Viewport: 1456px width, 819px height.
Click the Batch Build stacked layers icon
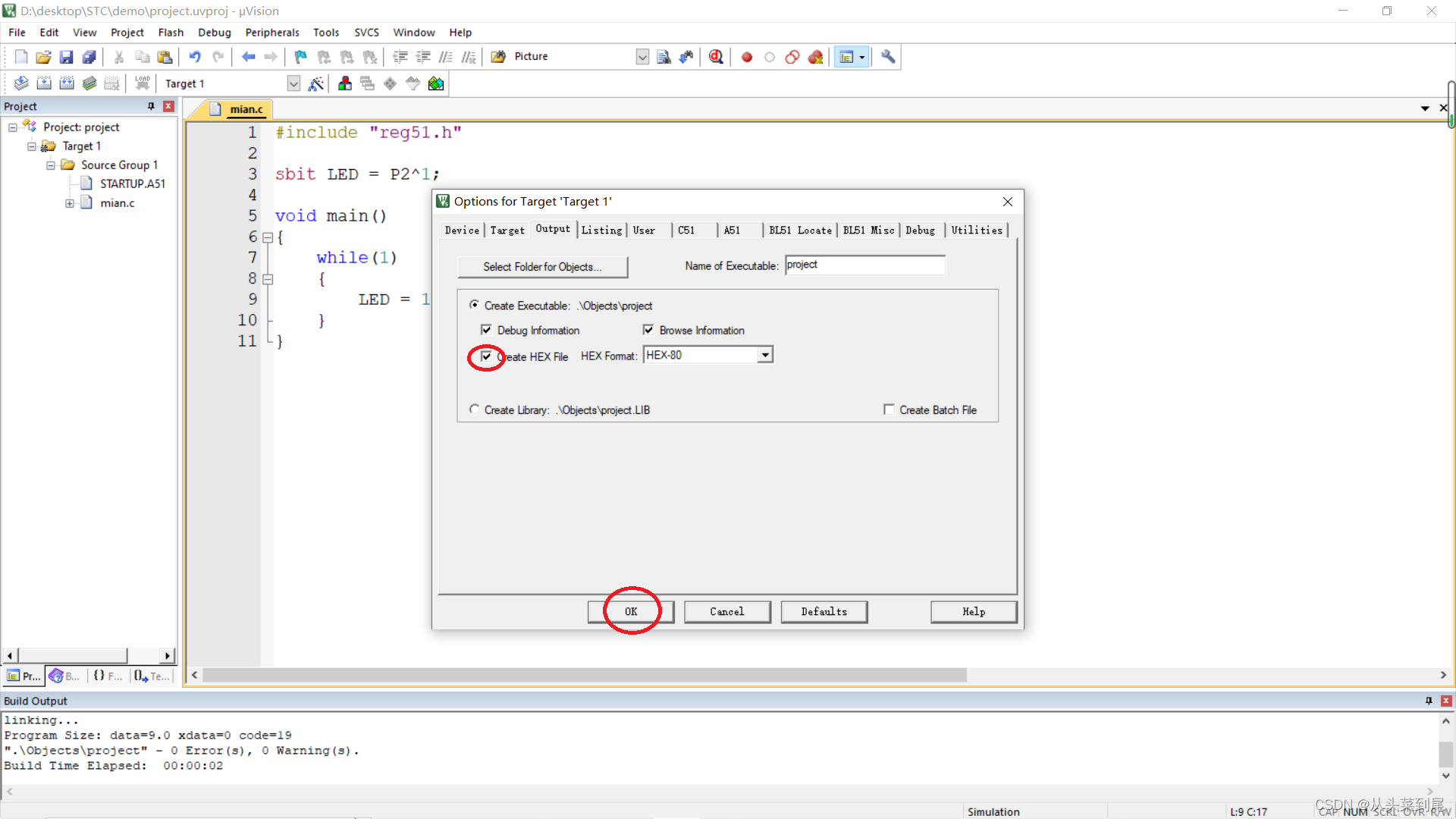tap(89, 83)
